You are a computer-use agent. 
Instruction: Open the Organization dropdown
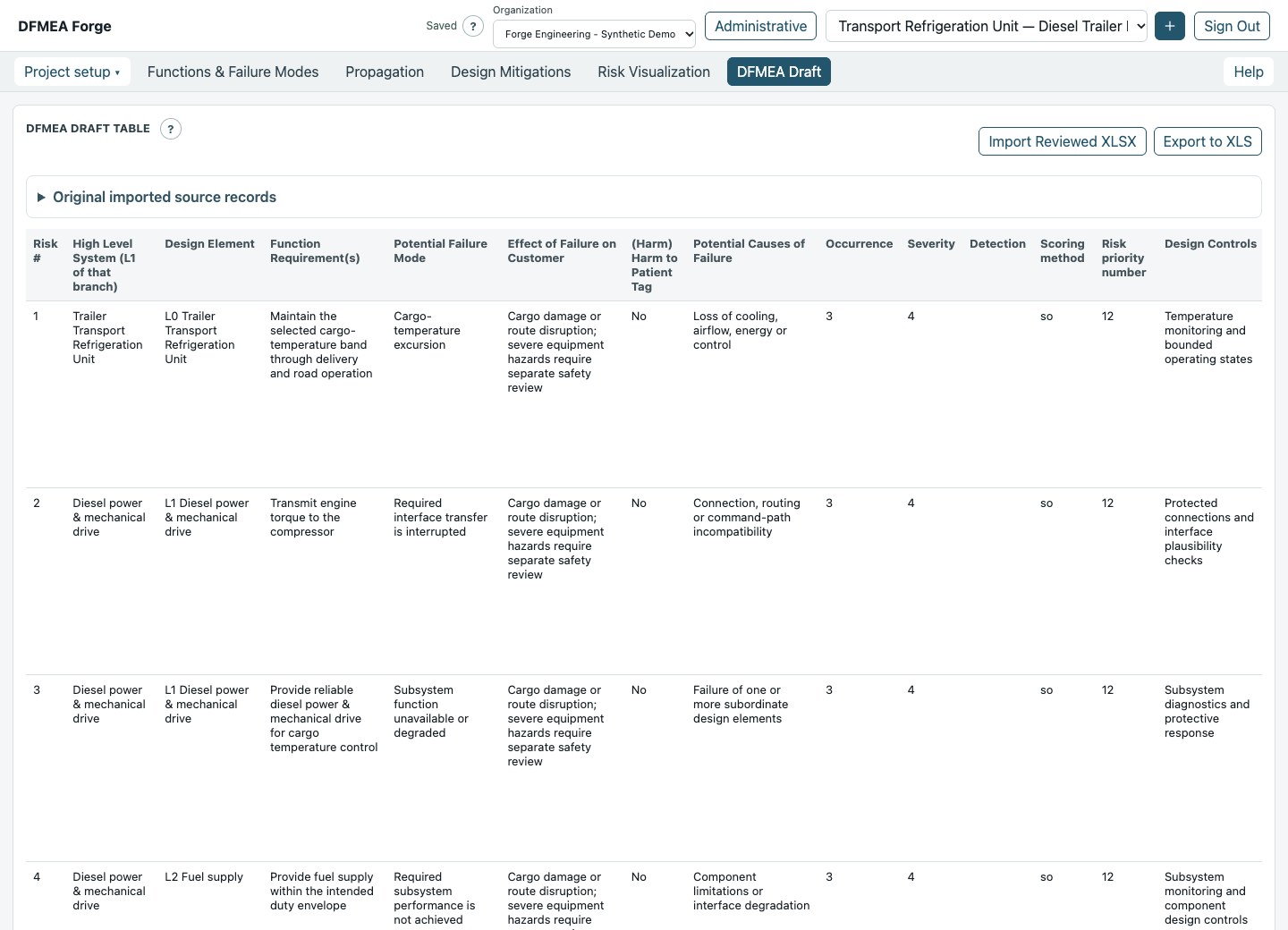(x=594, y=34)
